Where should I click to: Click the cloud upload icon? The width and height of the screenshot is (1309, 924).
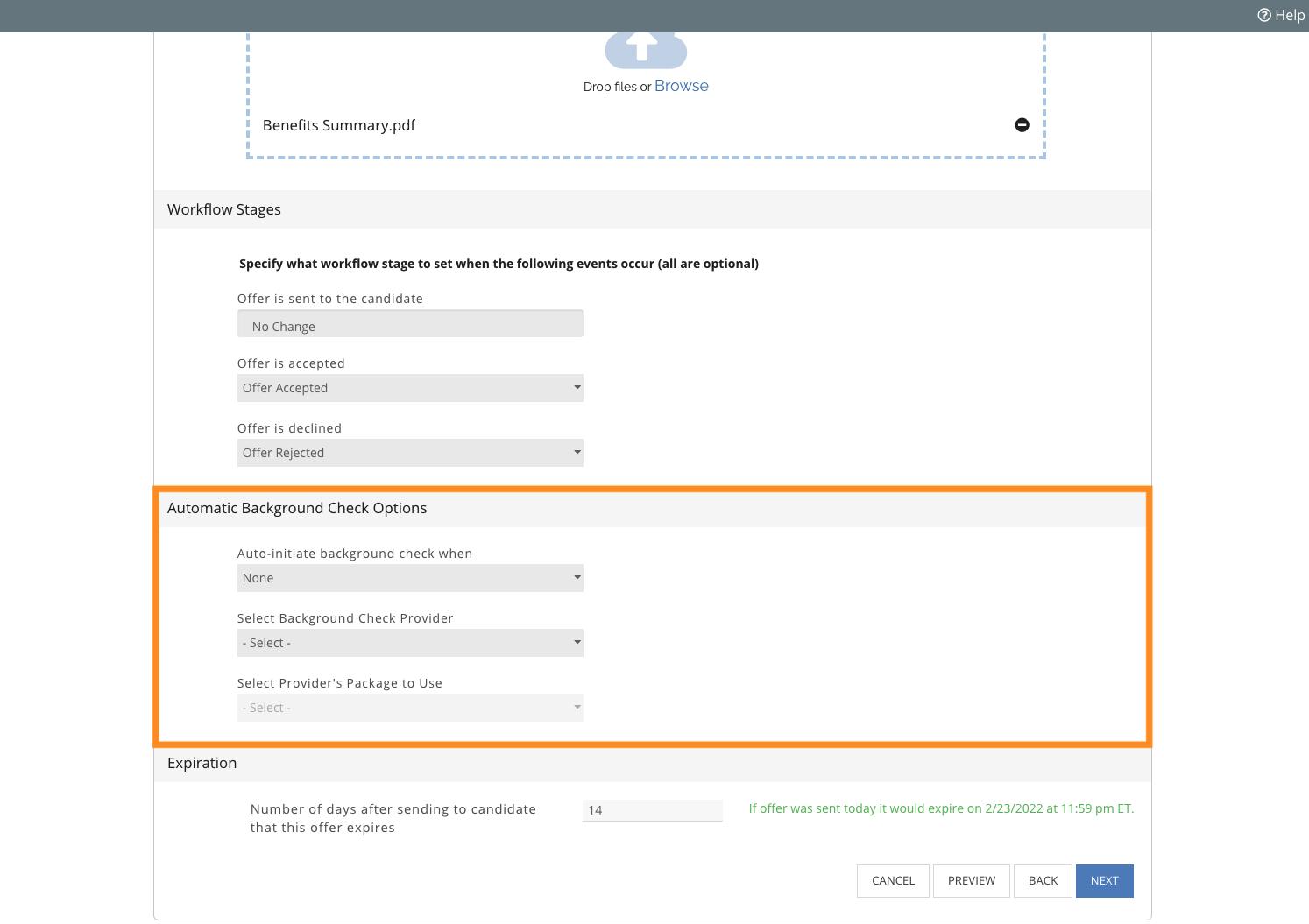pyautogui.click(x=646, y=49)
